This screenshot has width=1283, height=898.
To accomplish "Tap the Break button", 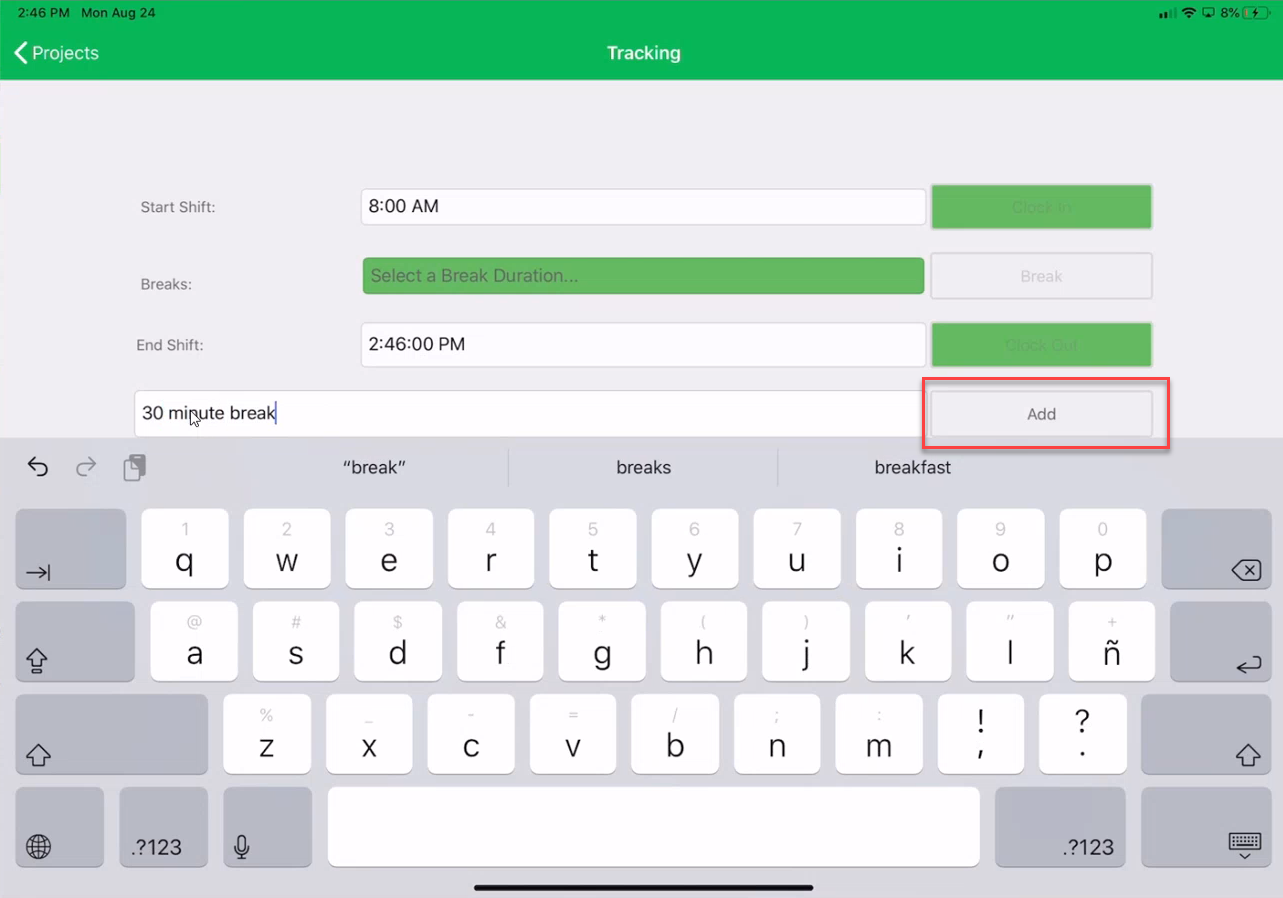I will 1041,276.
